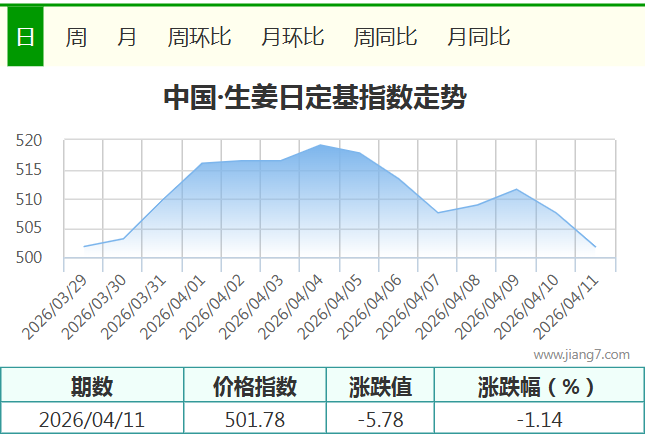Select the 月同比 tab
Viewport: 645px width, 440px height.
pos(479,37)
